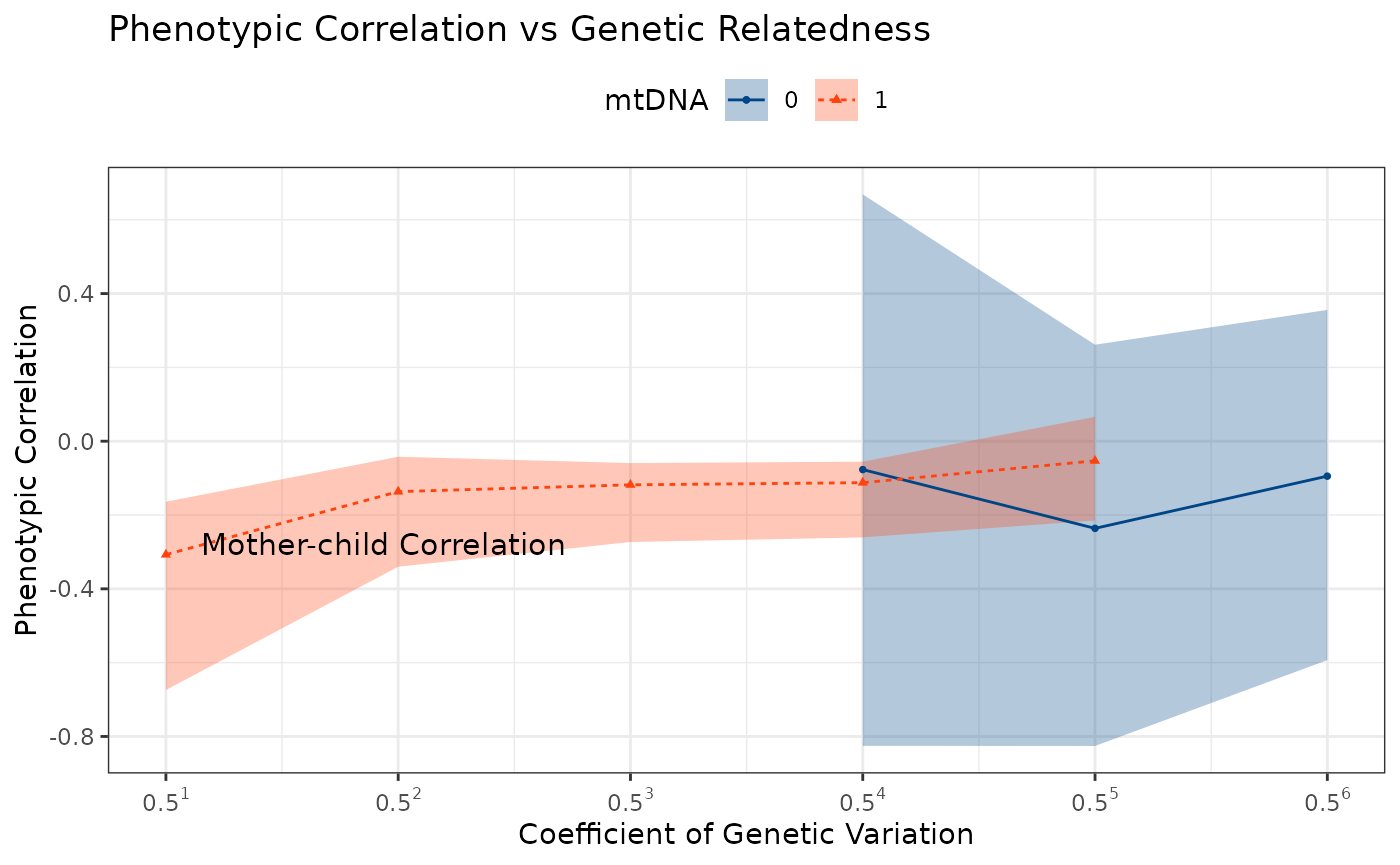Image resolution: width=1400 pixels, height=865 pixels.
Task: Click the Phenotypic Correlation y-axis title
Action: click(x=27, y=470)
